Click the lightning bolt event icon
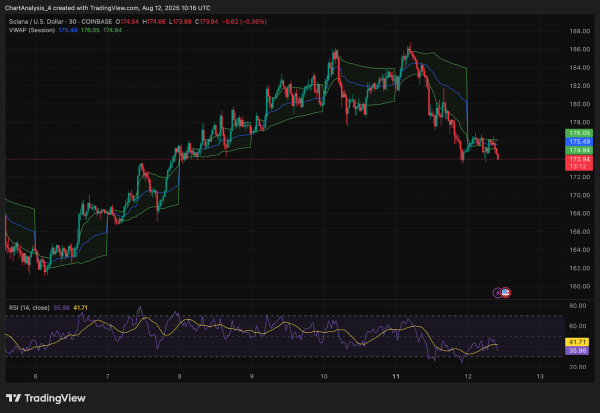The width and height of the screenshot is (600, 413). 497,293
